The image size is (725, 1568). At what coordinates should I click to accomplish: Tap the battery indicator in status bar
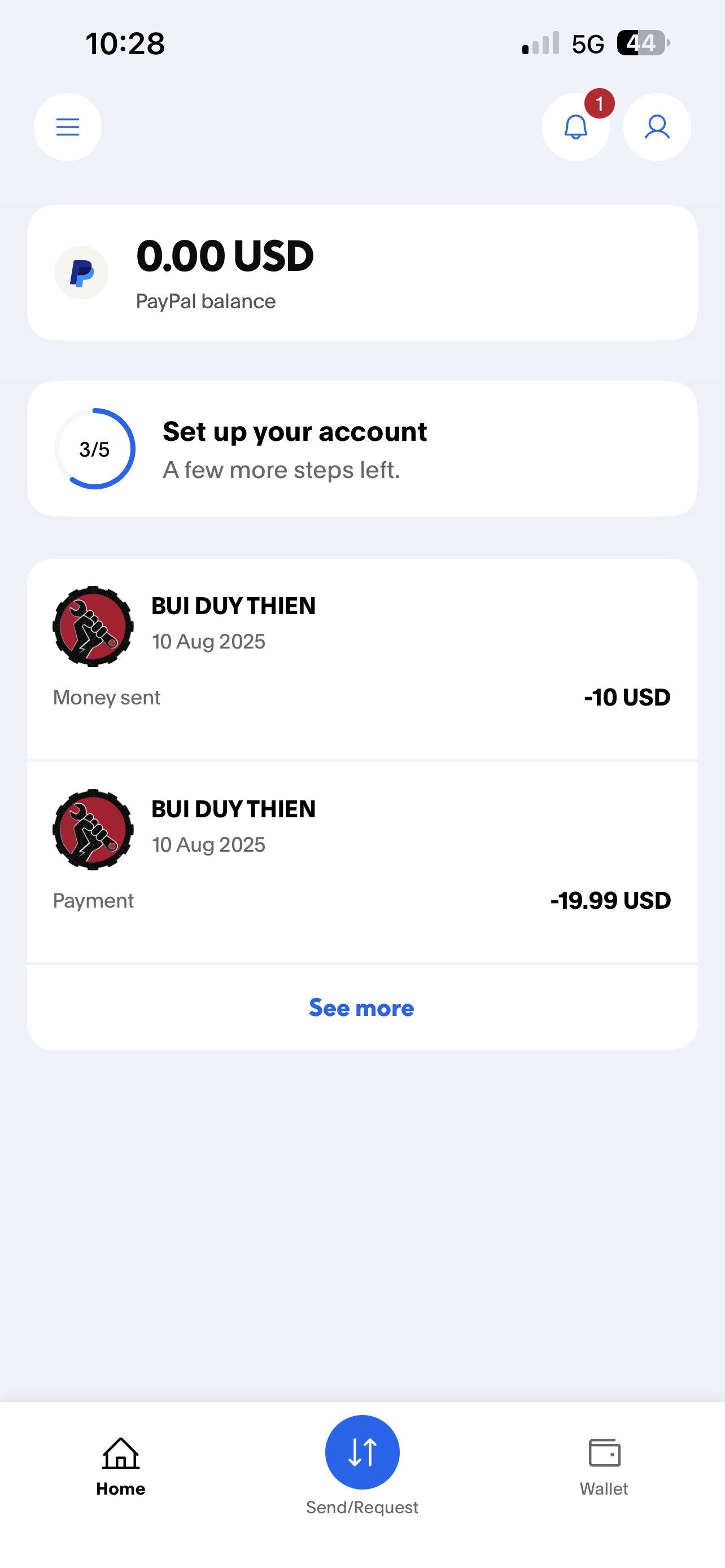pyautogui.click(x=643, y=43)
